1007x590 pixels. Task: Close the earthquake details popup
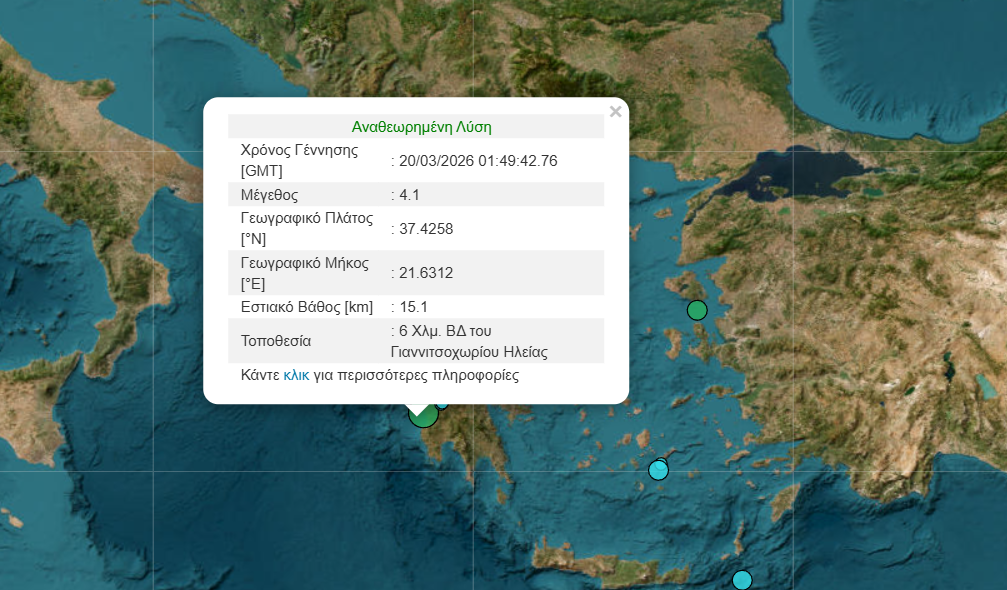pyautogui.click(x=615, y=112)
